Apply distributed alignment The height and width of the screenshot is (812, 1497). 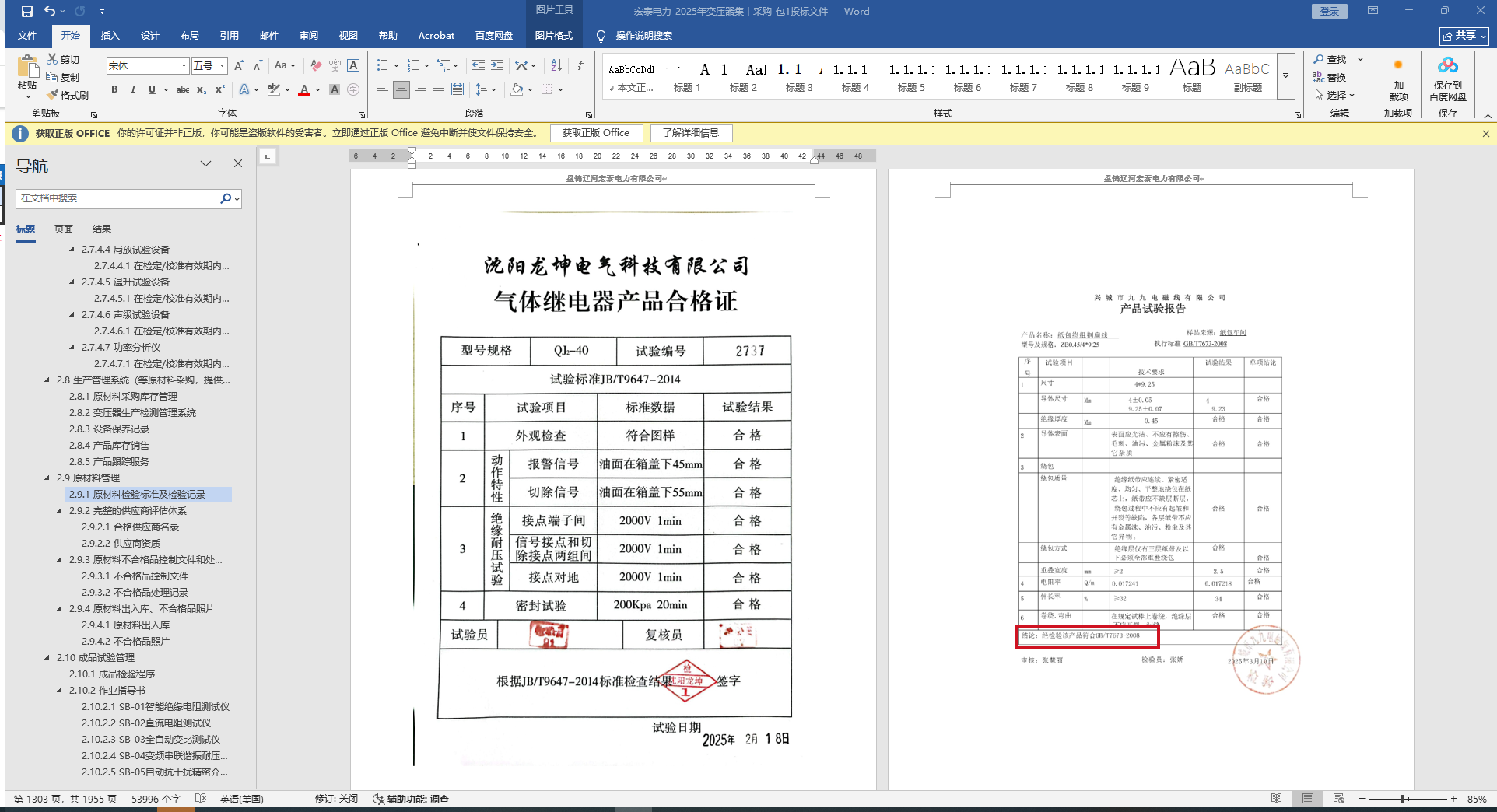458,90
